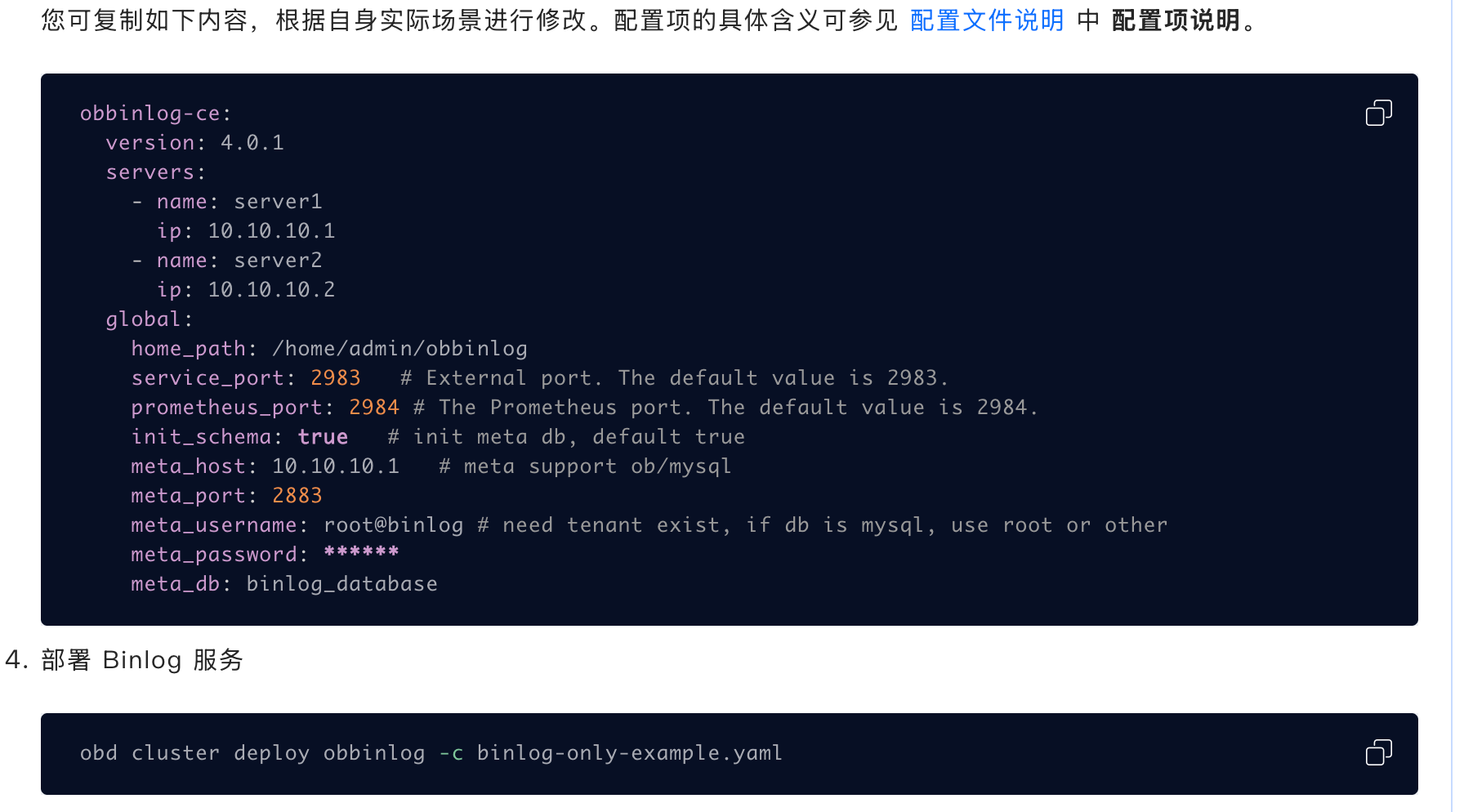Copy the obbinlog-ce YAML configuration block
1464x812 pixels.
tap(1378, 113)
